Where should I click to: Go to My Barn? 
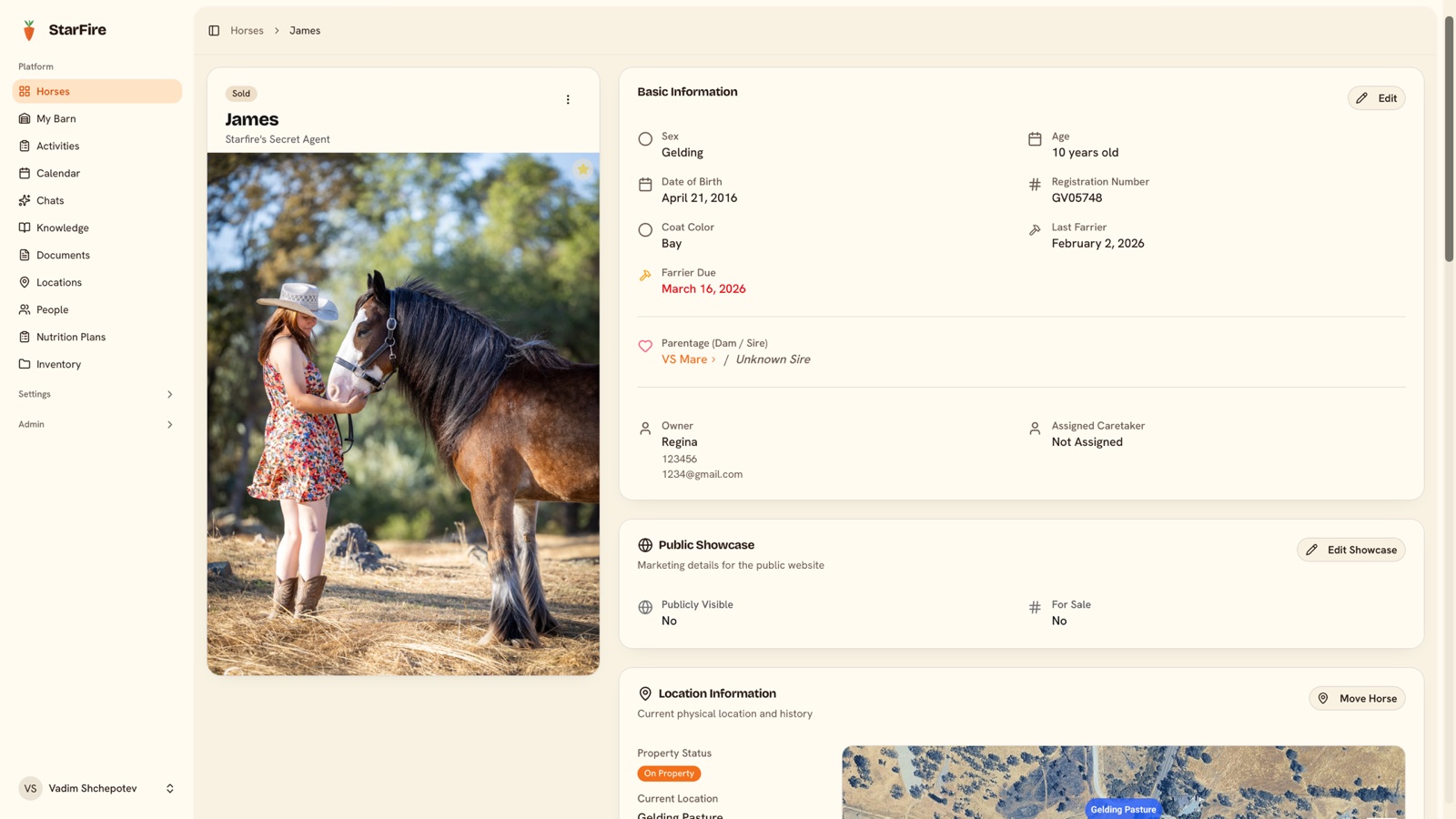96,118
